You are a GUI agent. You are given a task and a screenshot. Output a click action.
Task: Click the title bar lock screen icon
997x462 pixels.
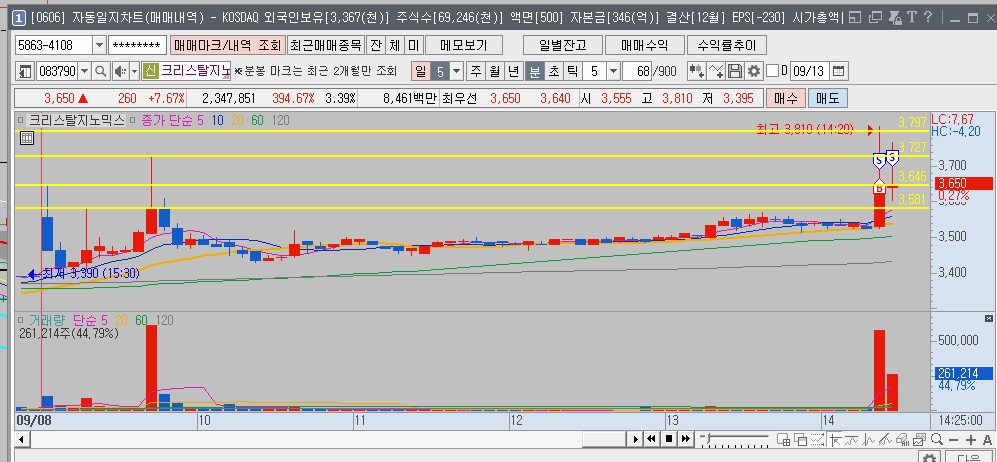coord(895,18)
